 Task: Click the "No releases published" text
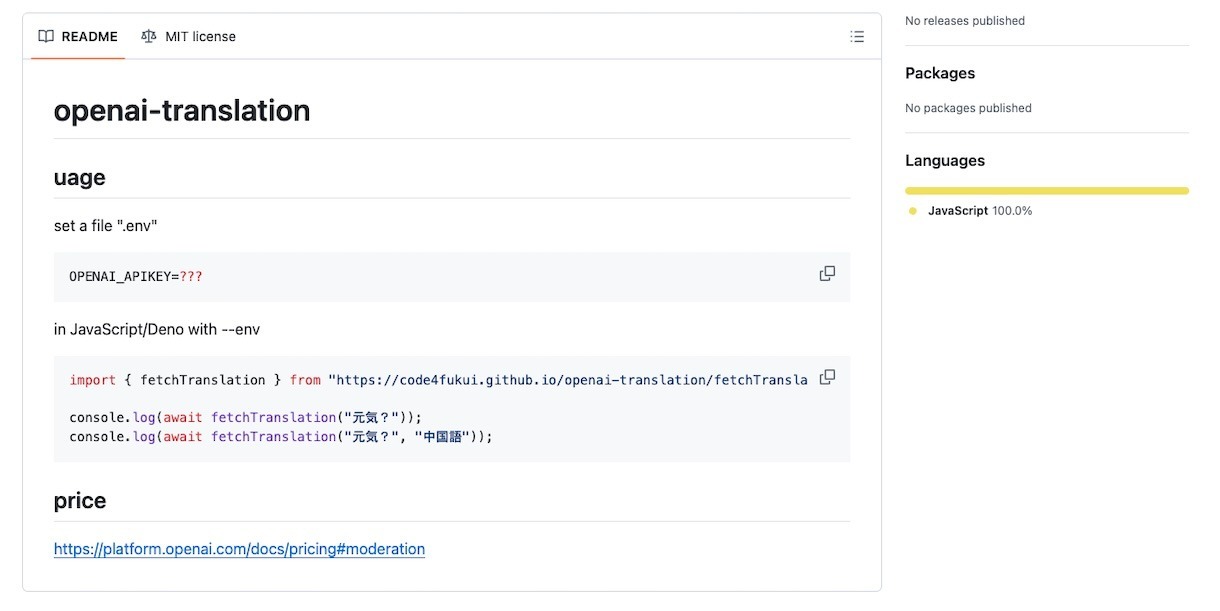pyautogui.click(x=964, y=21)
